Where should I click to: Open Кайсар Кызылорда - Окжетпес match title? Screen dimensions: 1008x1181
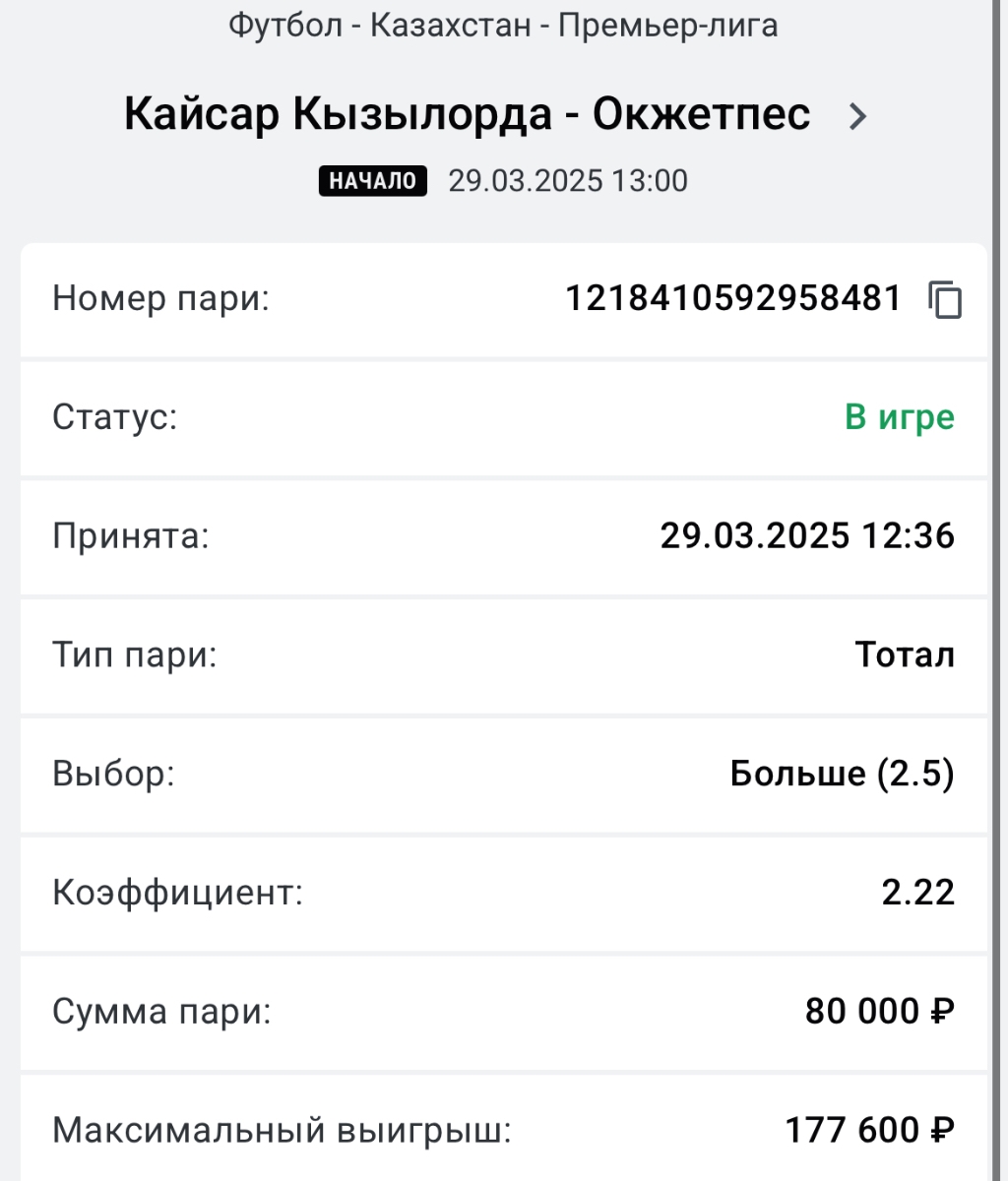coord(468,115)
